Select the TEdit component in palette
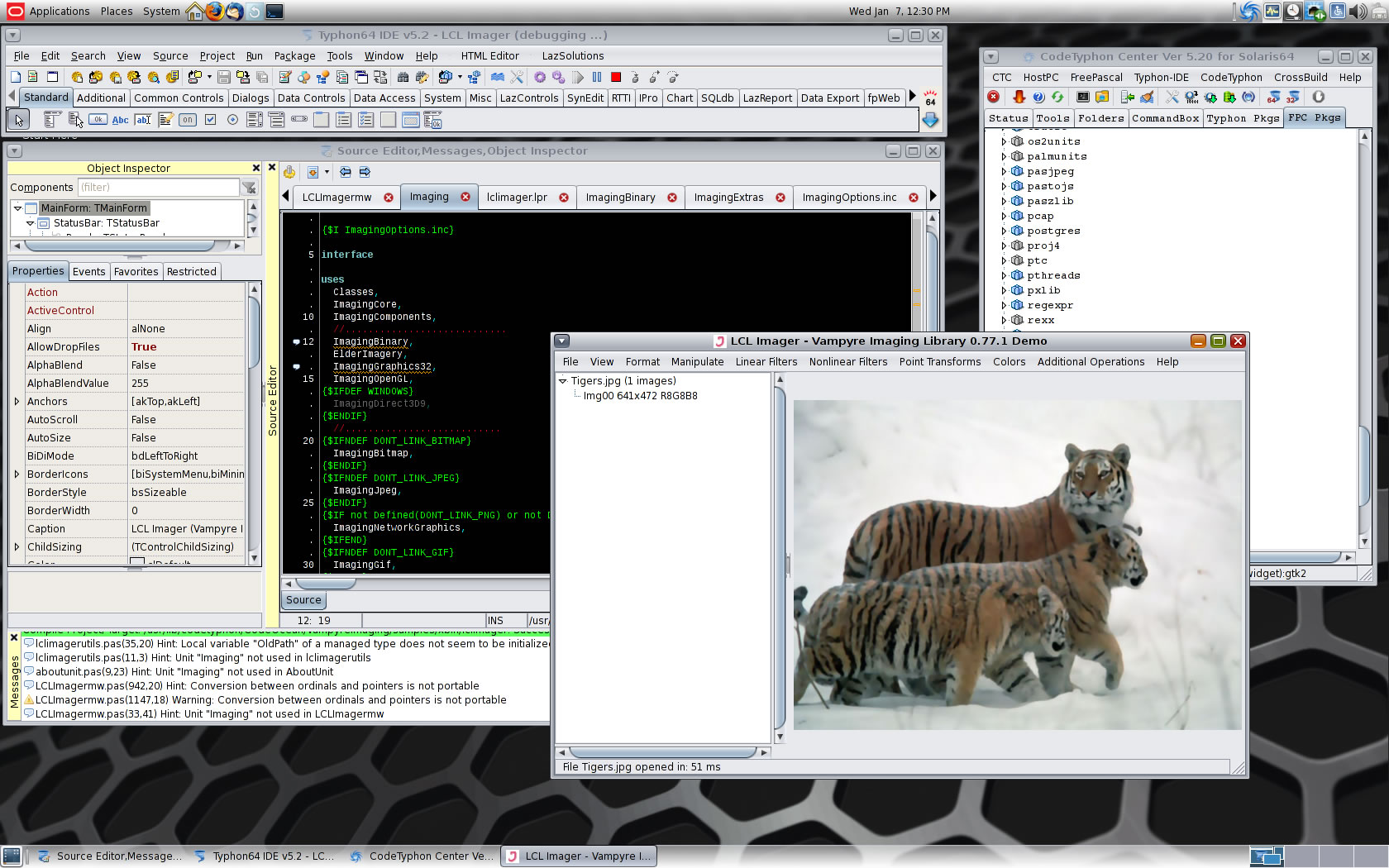 click(x=143, y=120)
